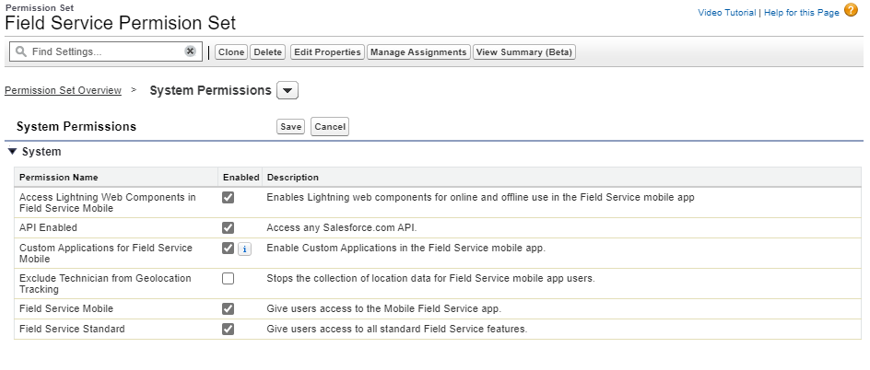Click 'Give users access to the Mobile Field Service app' text
The image size is (870, 370).
pos(384,308)
